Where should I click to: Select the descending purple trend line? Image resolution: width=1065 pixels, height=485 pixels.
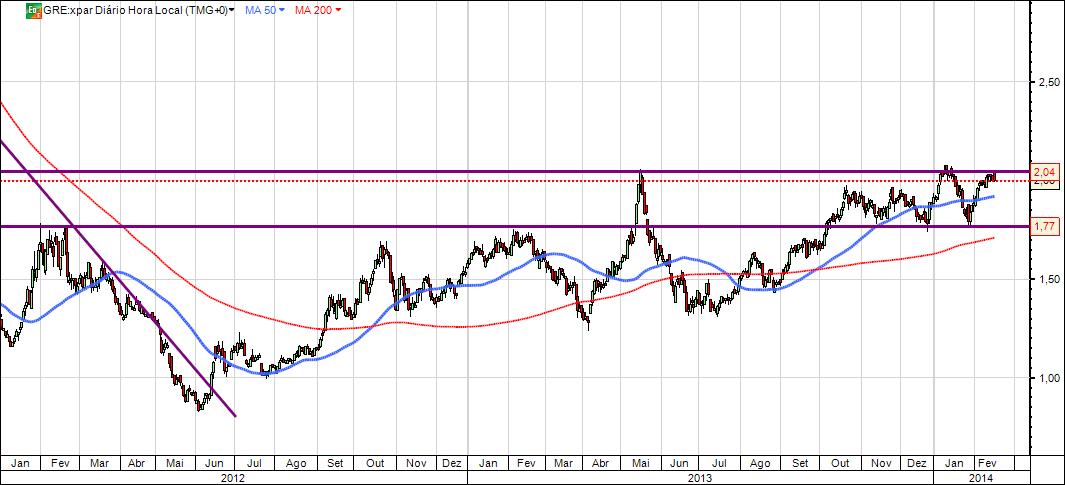coord(118,278)
